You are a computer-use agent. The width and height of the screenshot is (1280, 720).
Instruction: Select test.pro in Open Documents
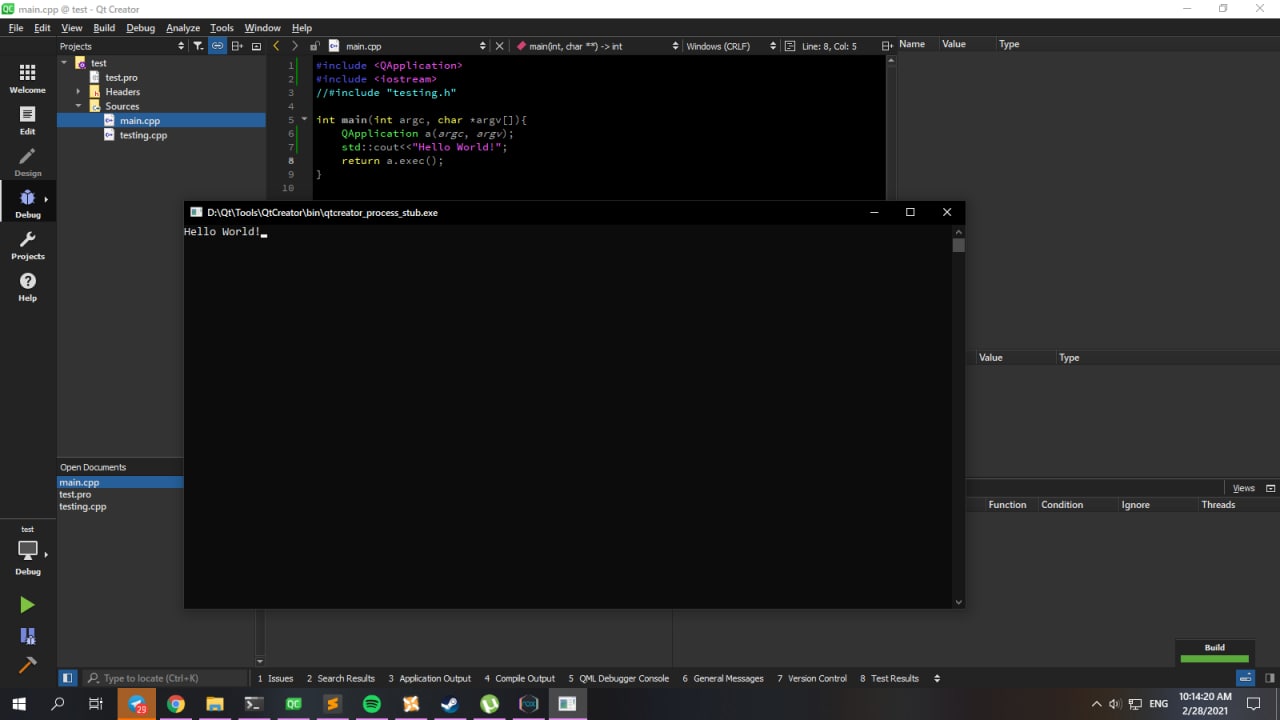(75, 495)
